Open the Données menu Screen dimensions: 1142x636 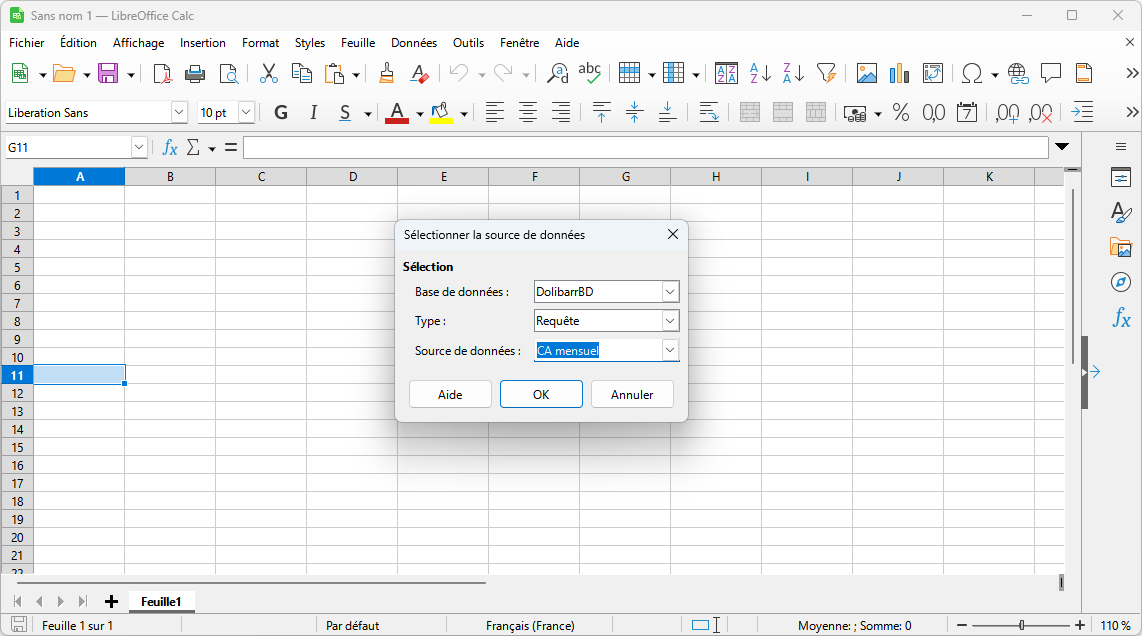[413, 43]
